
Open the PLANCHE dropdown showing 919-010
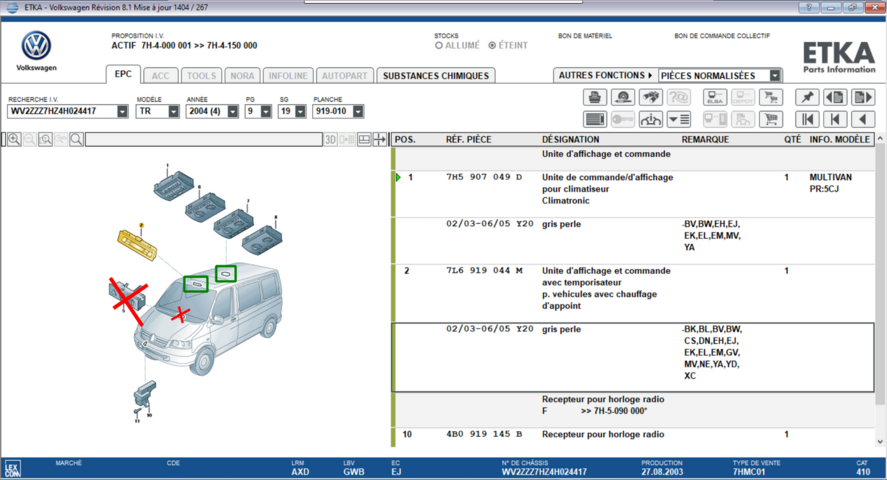tap(358, 111)
